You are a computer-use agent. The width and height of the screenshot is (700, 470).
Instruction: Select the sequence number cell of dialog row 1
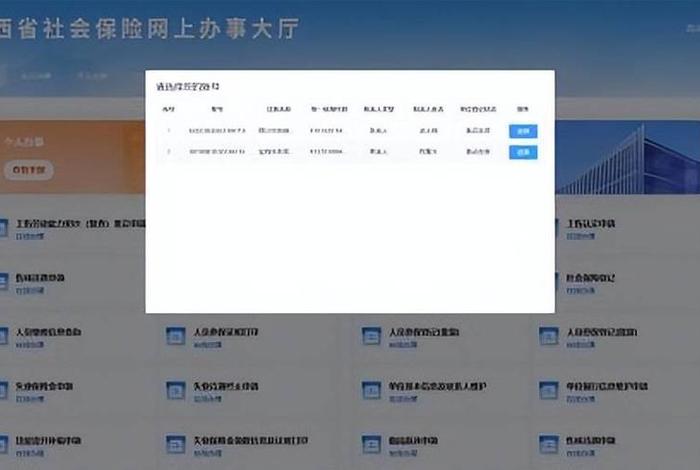click(169, 131)
